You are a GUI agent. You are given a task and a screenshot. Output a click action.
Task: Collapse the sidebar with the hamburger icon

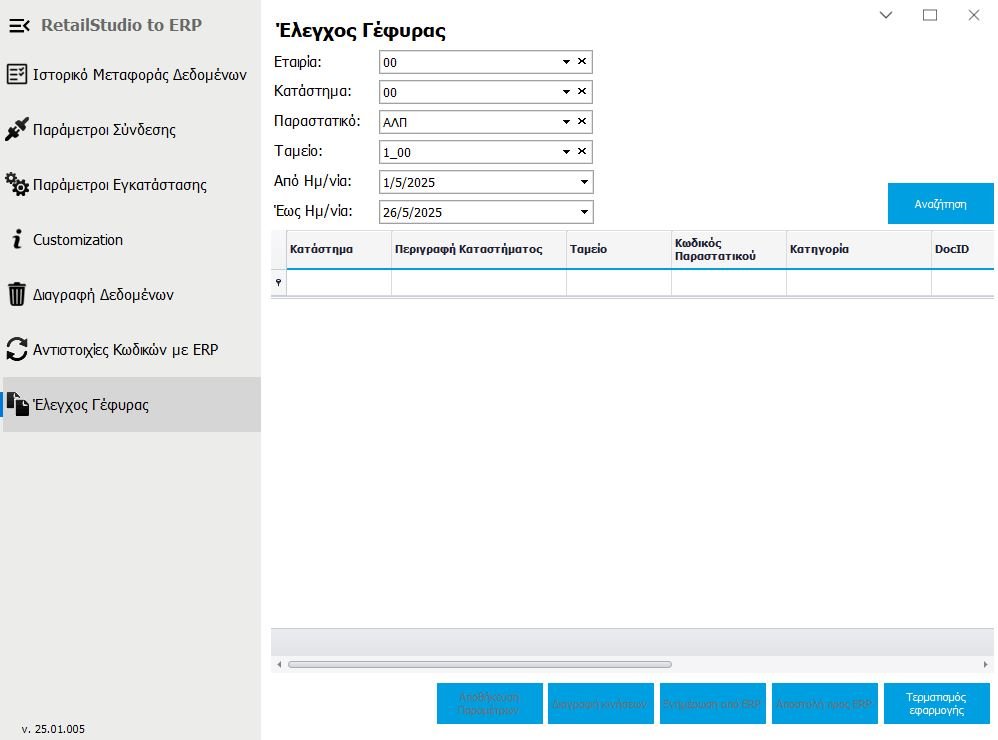19,25
